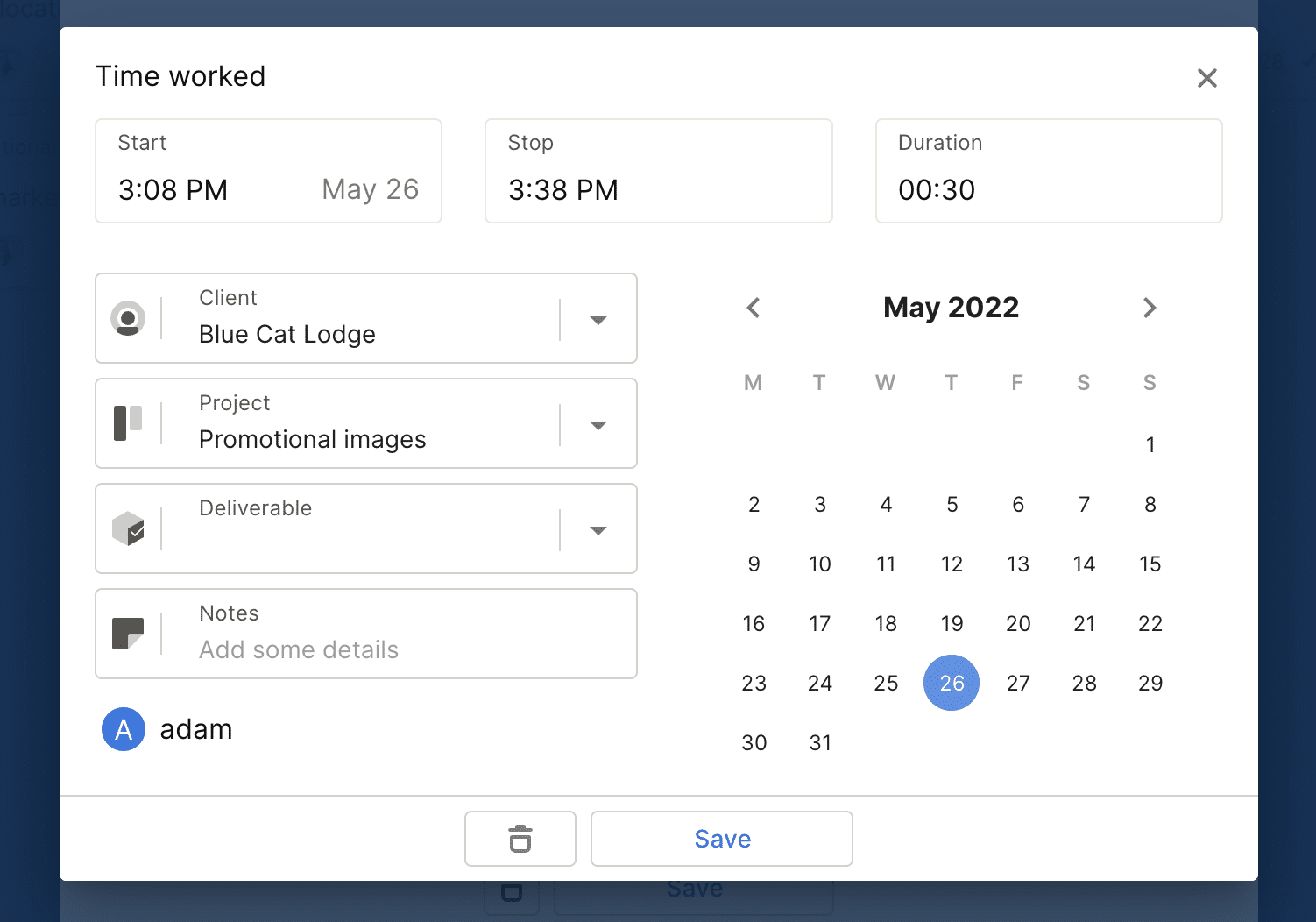Click the deliverable box icon

point(128,528)
